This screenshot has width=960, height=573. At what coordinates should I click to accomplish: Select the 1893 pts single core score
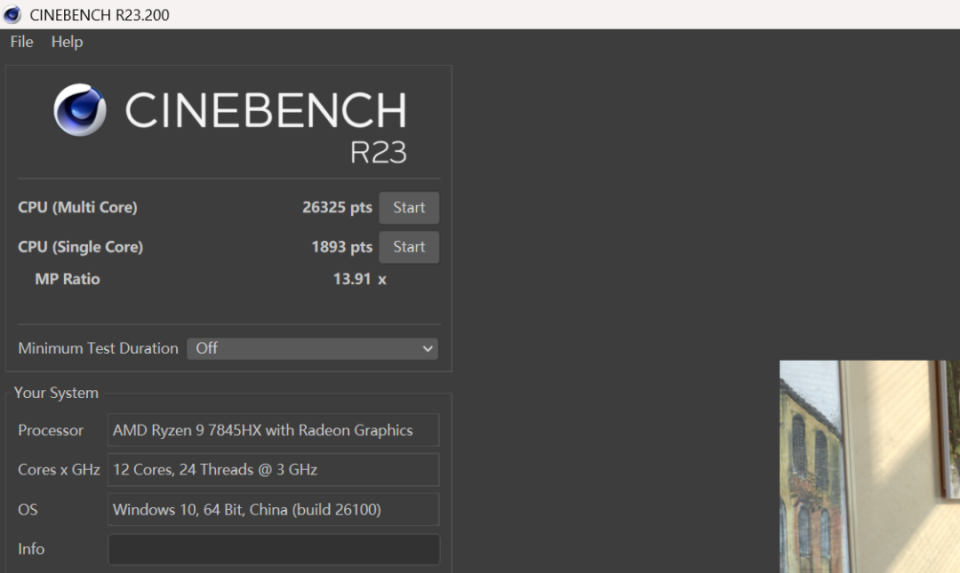(x=342, y=247)
